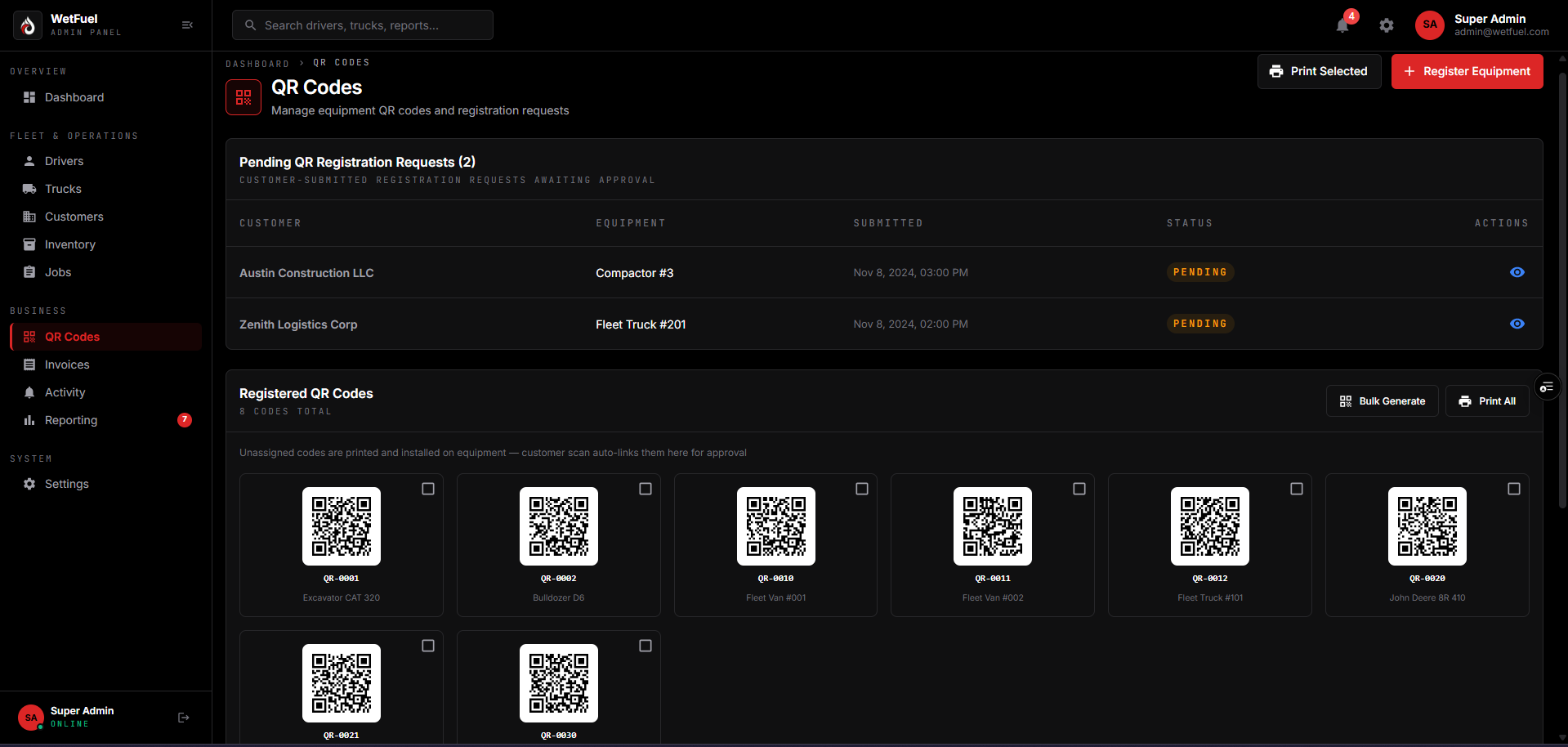Click the SA avatar in the top bar

[1430, 25]
